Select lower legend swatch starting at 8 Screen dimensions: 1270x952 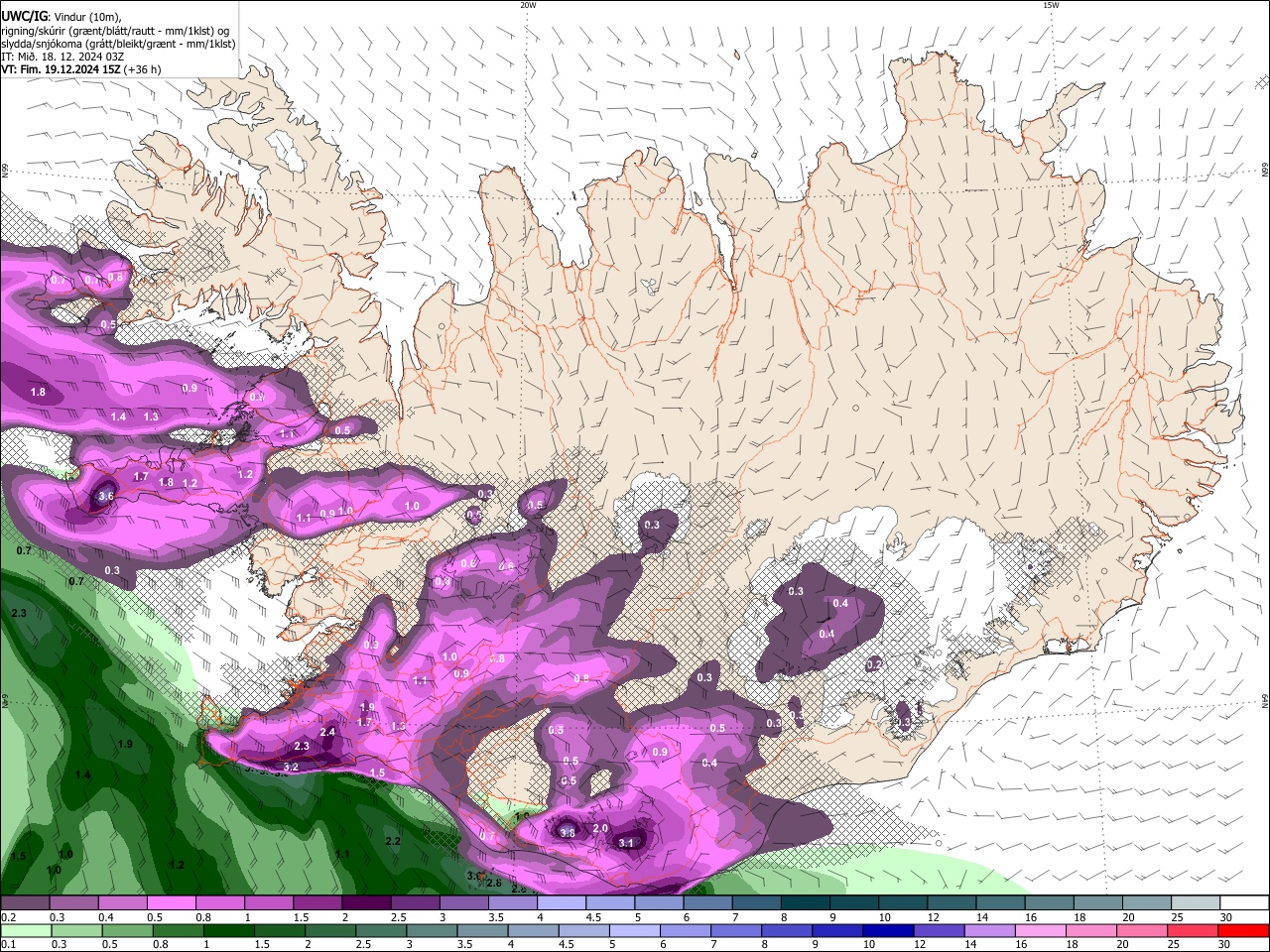click(786, 930)
